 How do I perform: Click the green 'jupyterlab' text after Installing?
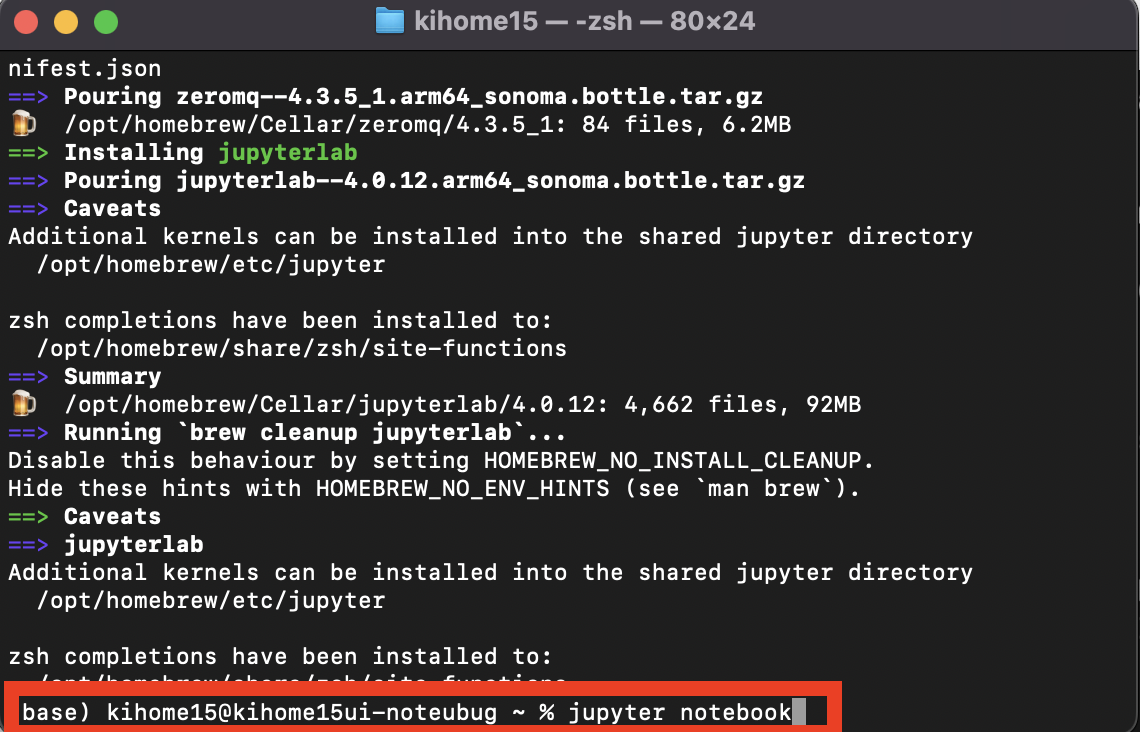point(288,153)
